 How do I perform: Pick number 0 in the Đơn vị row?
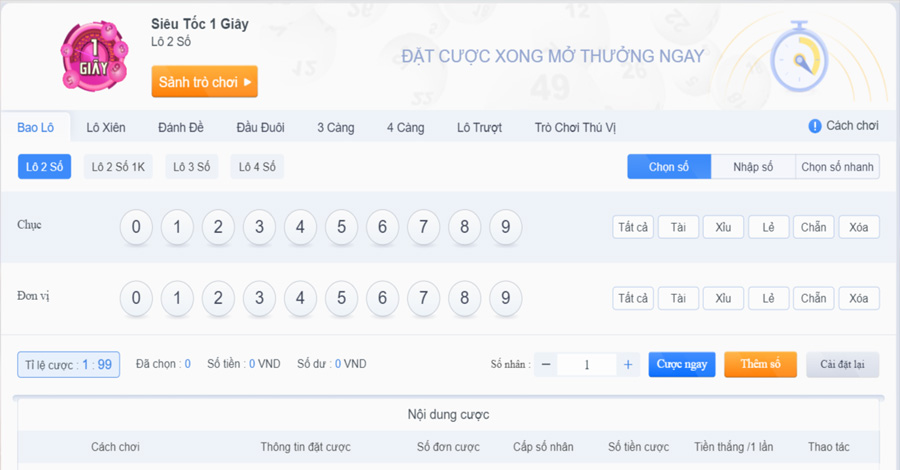click(x=136, y=298)
